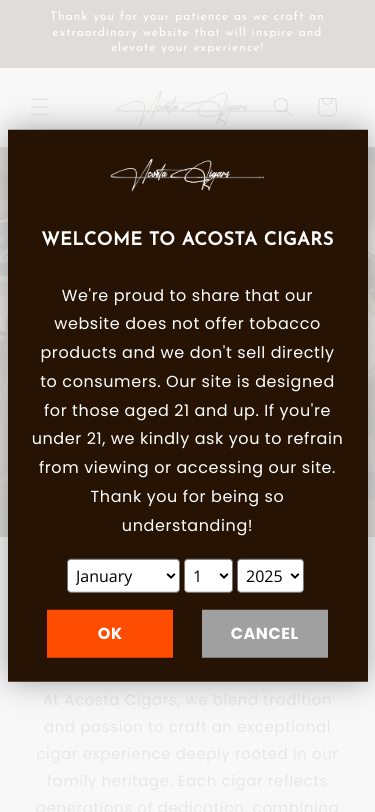Click the 'Thank you for being so' line
The image size is (375, 812).
coord(188,497)
